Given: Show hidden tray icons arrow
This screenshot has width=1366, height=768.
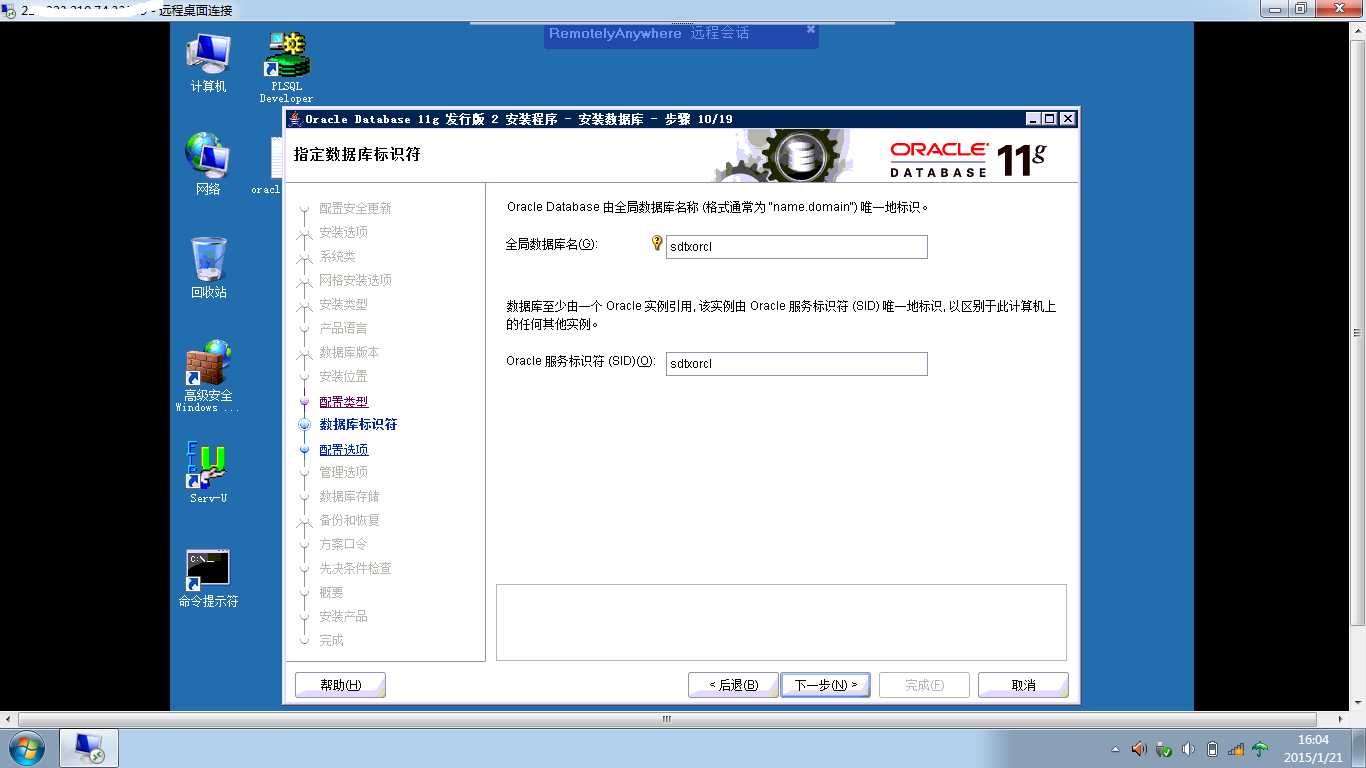Looking at the screenshot, I should point(1116,749).
